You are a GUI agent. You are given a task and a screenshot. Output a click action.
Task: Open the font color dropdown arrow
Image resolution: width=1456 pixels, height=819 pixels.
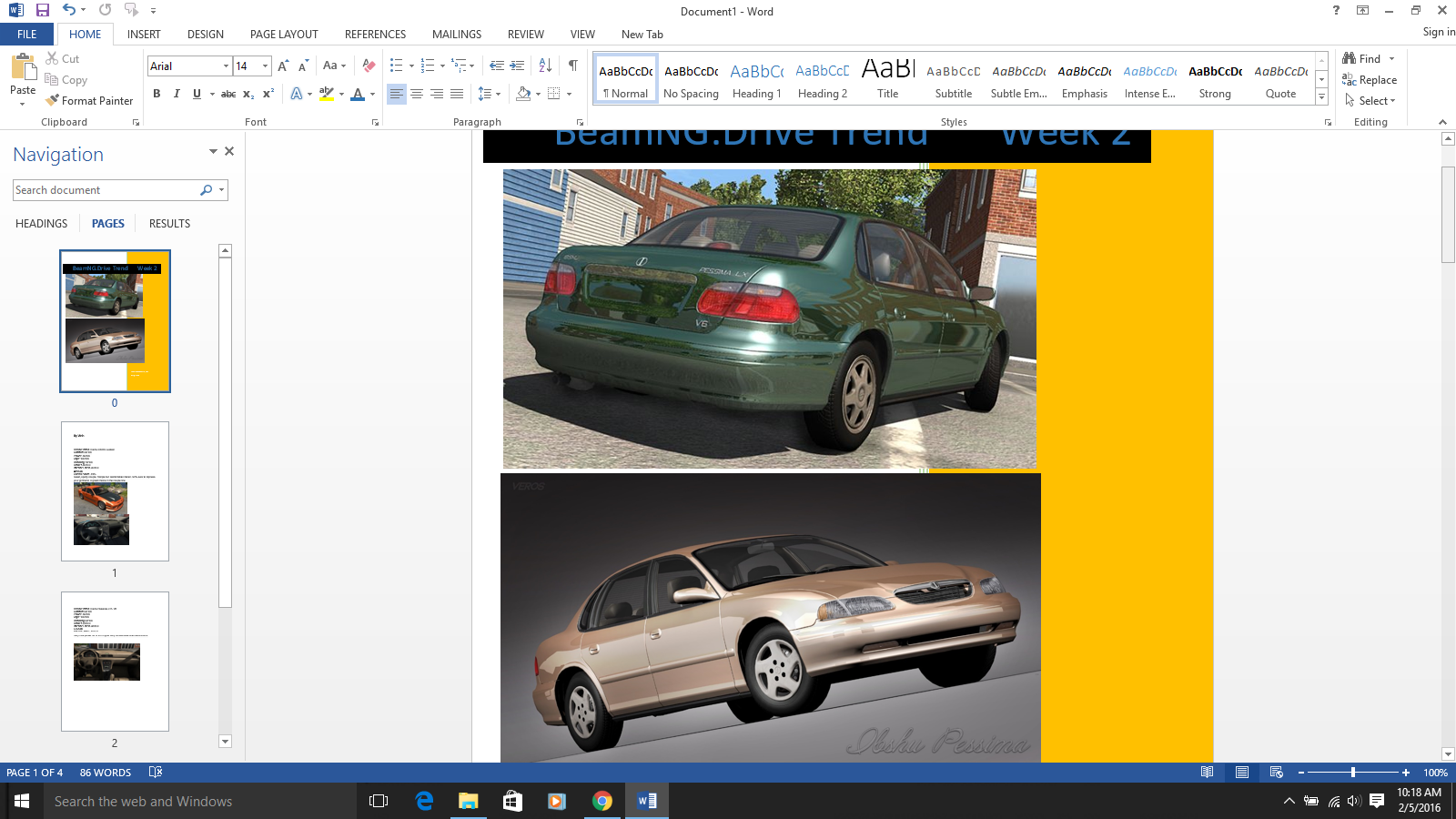[372, 94]
